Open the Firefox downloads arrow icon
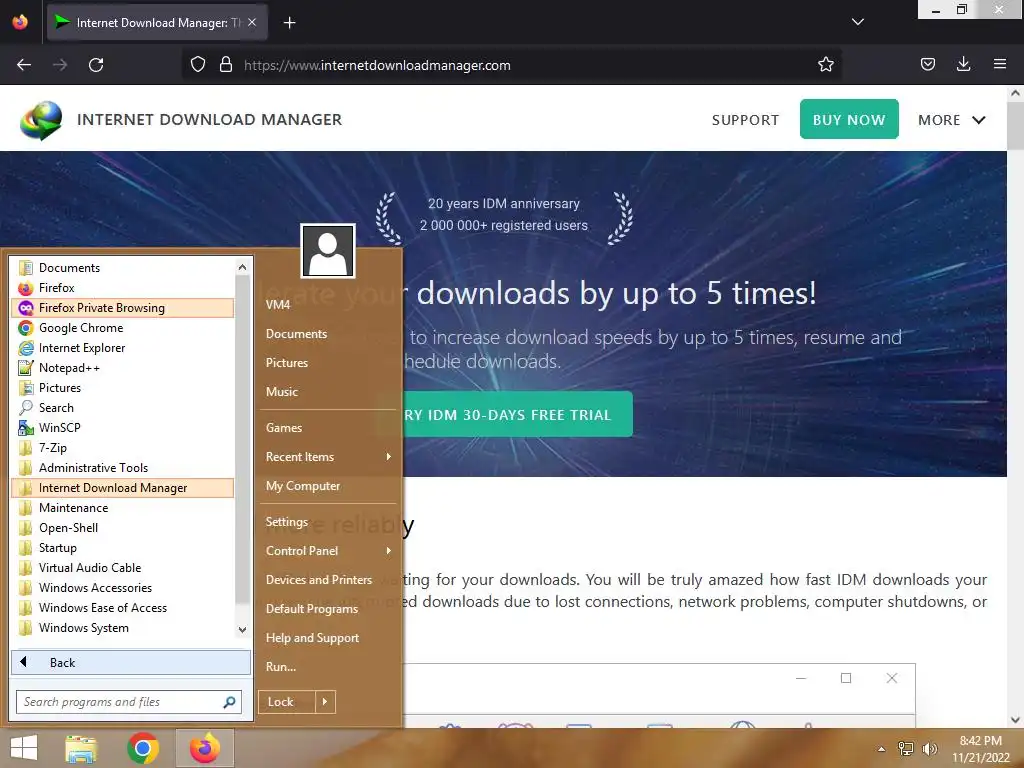The height and width of the screenshot is (768, 1024). coord(963,65)
